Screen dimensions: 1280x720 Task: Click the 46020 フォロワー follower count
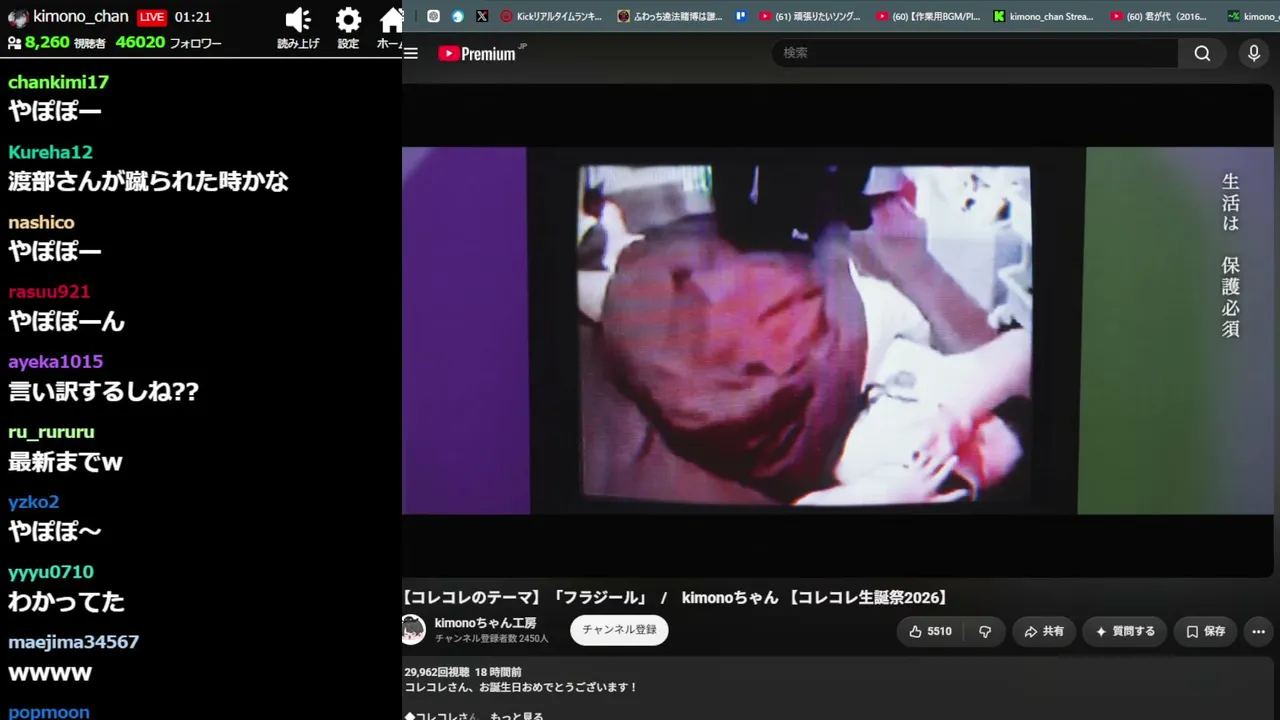point(168,43)
